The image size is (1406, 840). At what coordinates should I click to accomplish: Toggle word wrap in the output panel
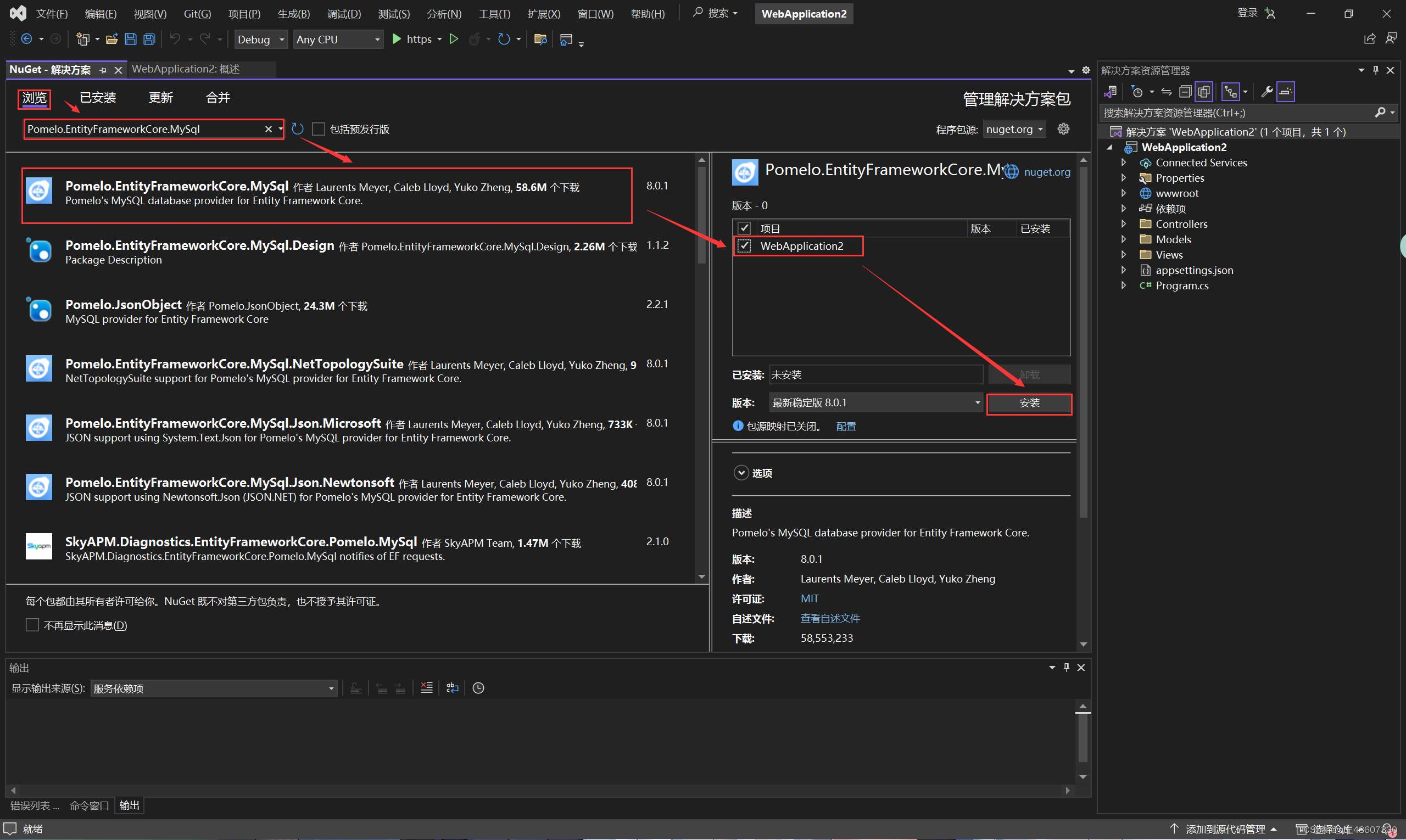(452, 688)
